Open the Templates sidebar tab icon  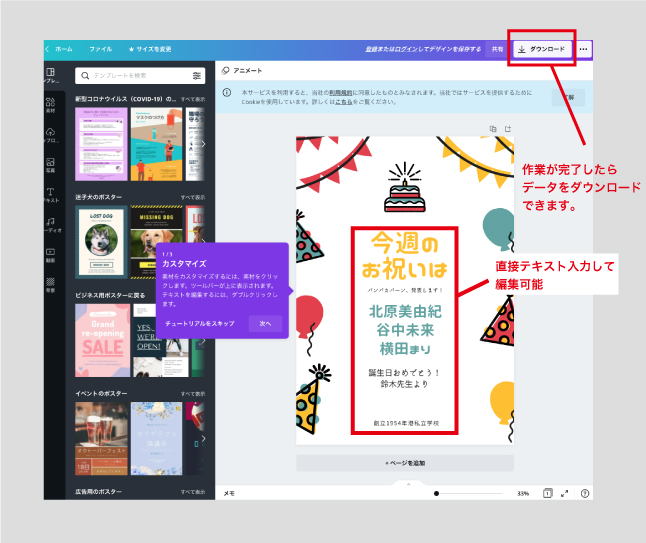point(50,73)
